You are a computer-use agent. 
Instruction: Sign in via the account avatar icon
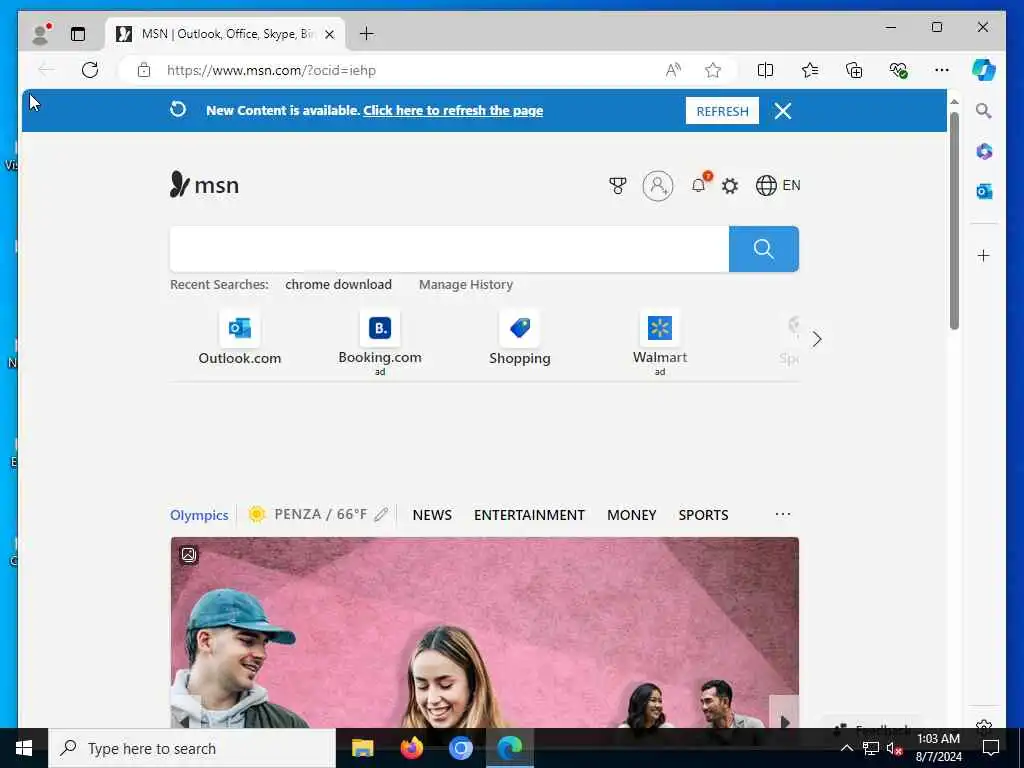click(658, 186)
